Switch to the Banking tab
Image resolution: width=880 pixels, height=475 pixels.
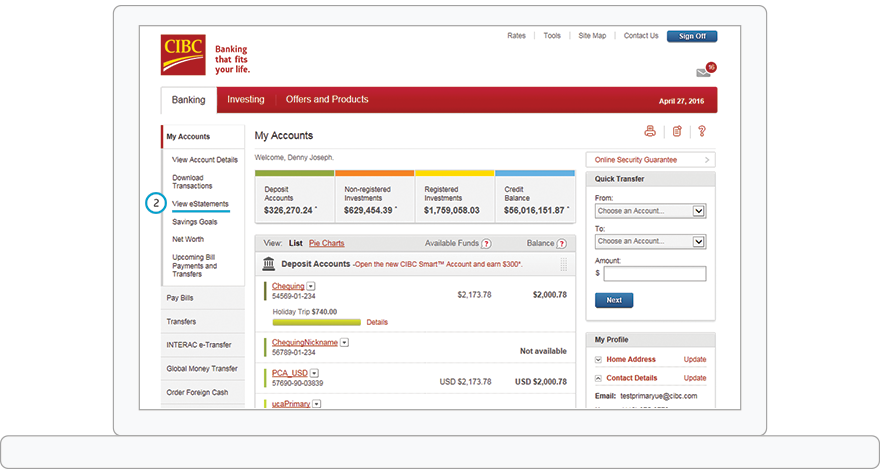click(189, 100)
